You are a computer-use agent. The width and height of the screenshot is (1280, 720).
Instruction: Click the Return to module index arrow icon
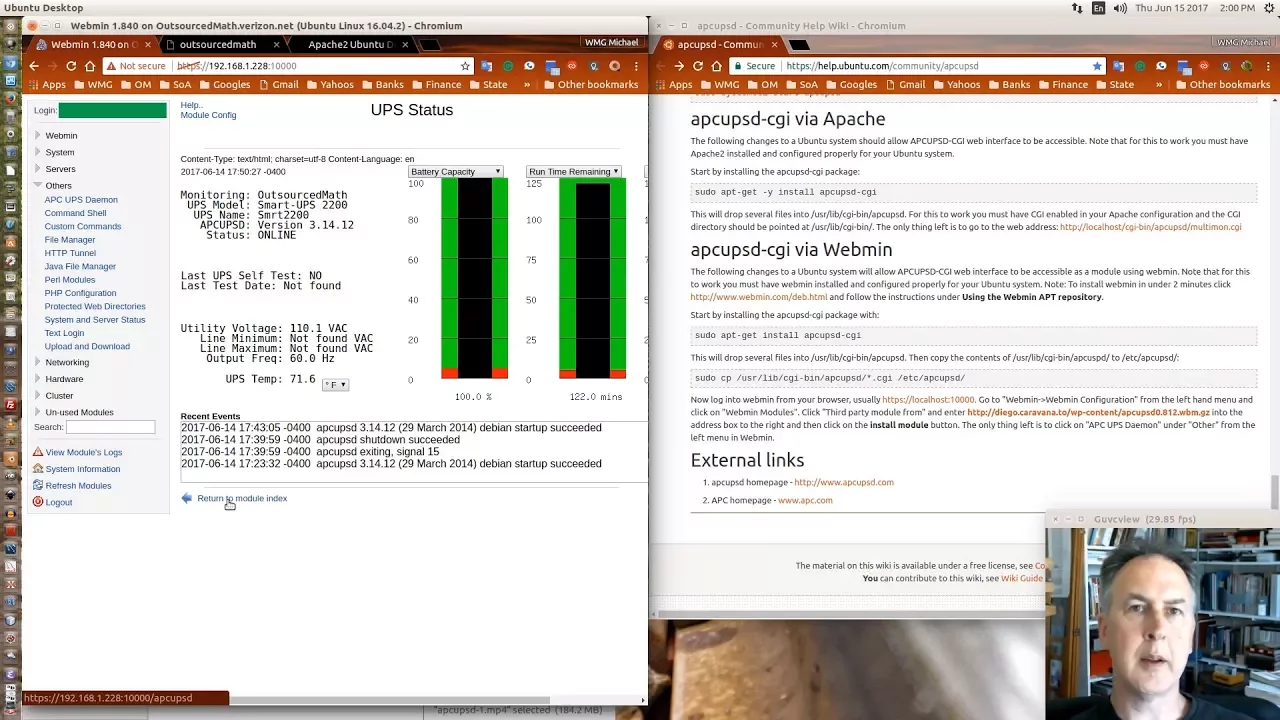click(186, 498)
